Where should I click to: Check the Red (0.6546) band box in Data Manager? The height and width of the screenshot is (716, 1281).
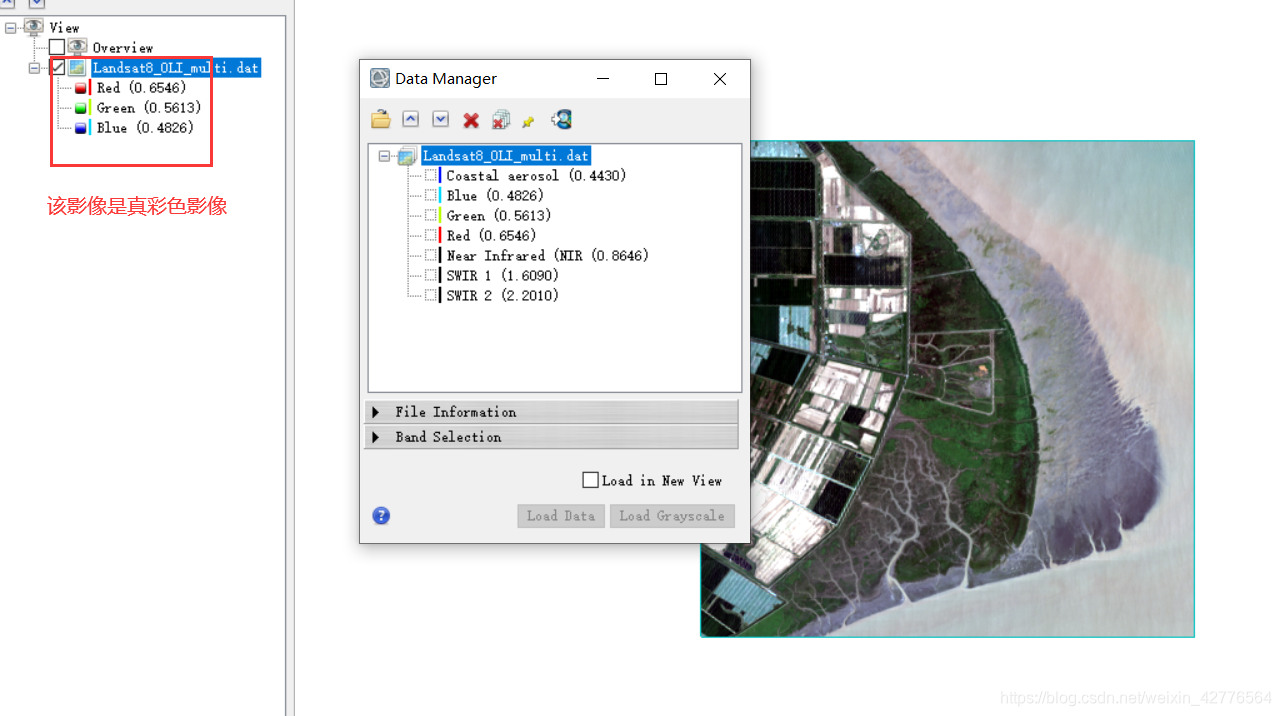click(x=431, y=235)
